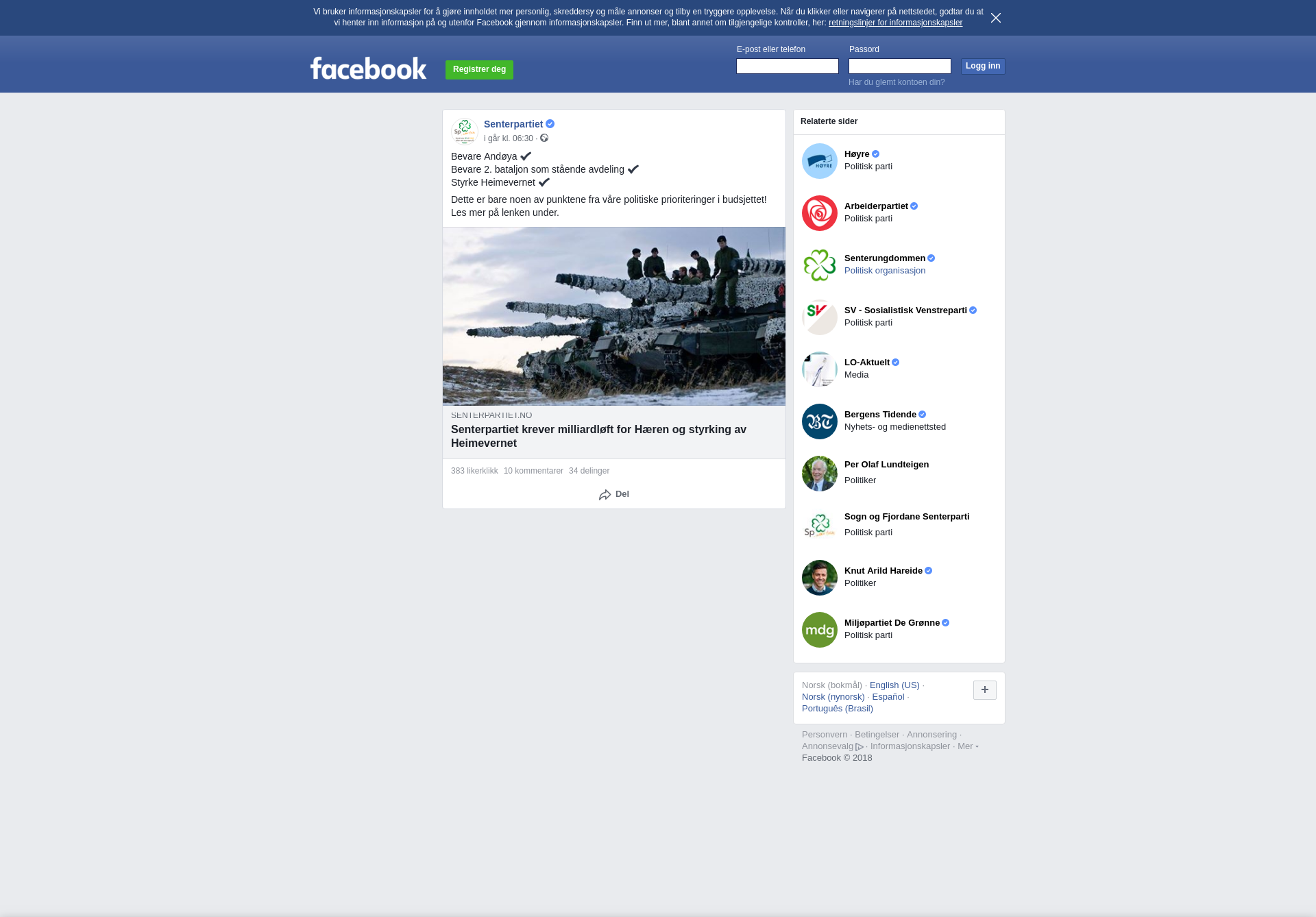Open Miljøpartiet De Grønne page link
This screenshot has height=917, width=1316.
coord(892,623)
